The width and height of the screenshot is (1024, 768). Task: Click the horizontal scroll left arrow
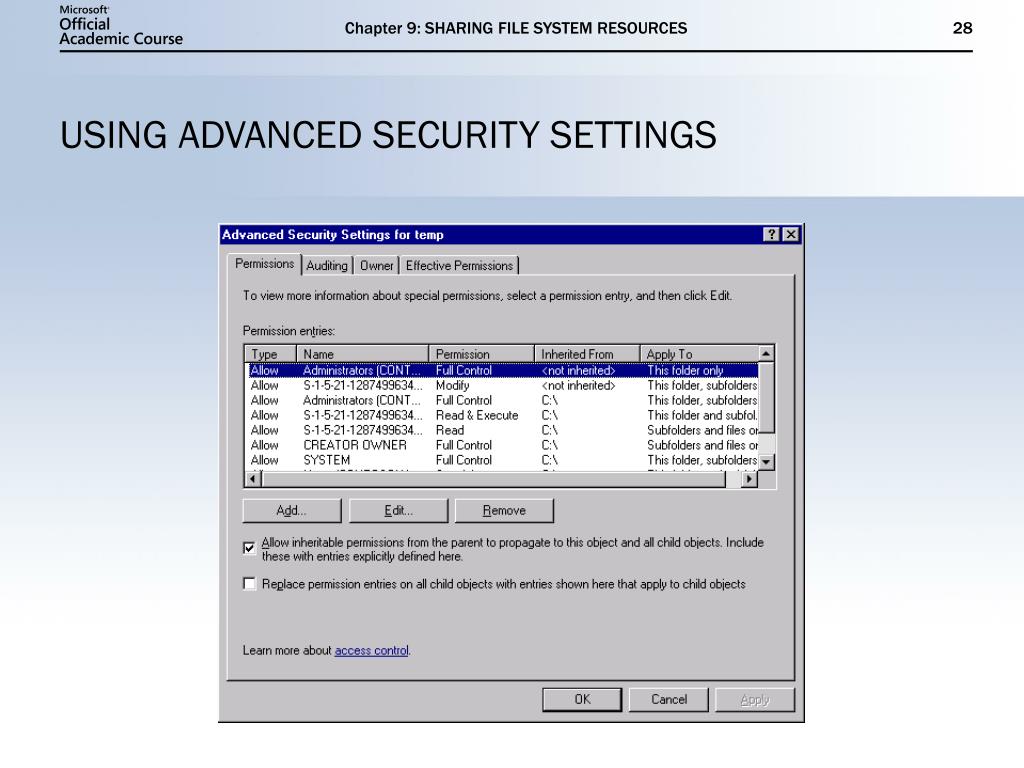point(253,479)
